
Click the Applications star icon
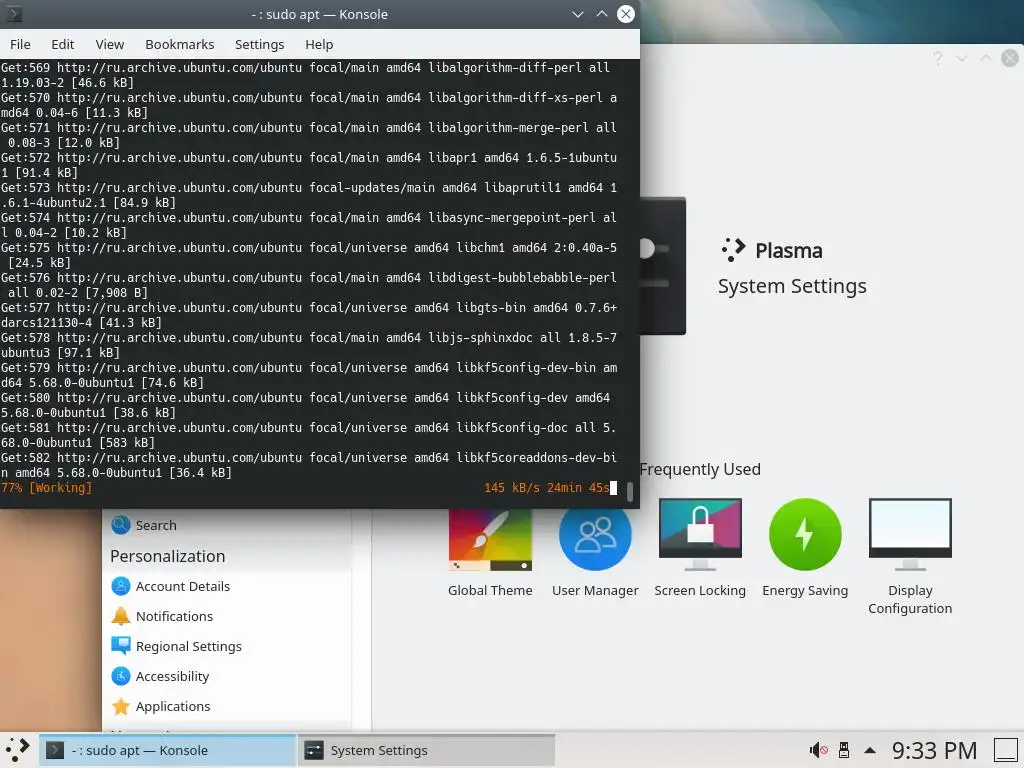click(x=121, y=707)
